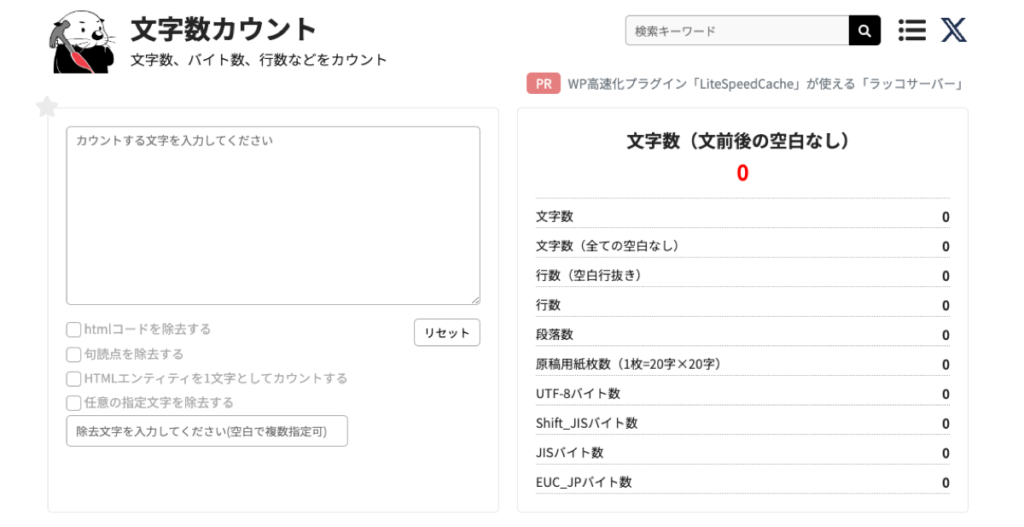The height and width of the screenshot is (527, 1024).
Task: Select the Shift_JISバイト数 result row
Action: click(742, 423)
